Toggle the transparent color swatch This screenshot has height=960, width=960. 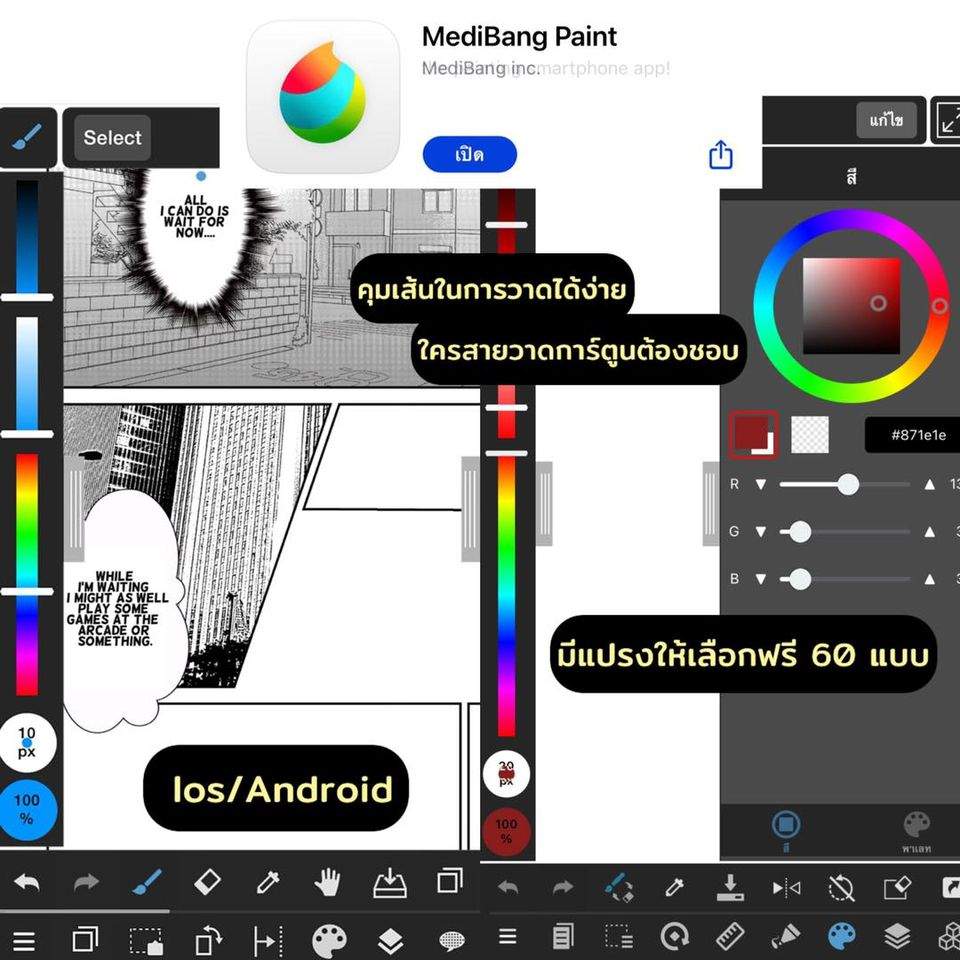(x=810, y=435)
